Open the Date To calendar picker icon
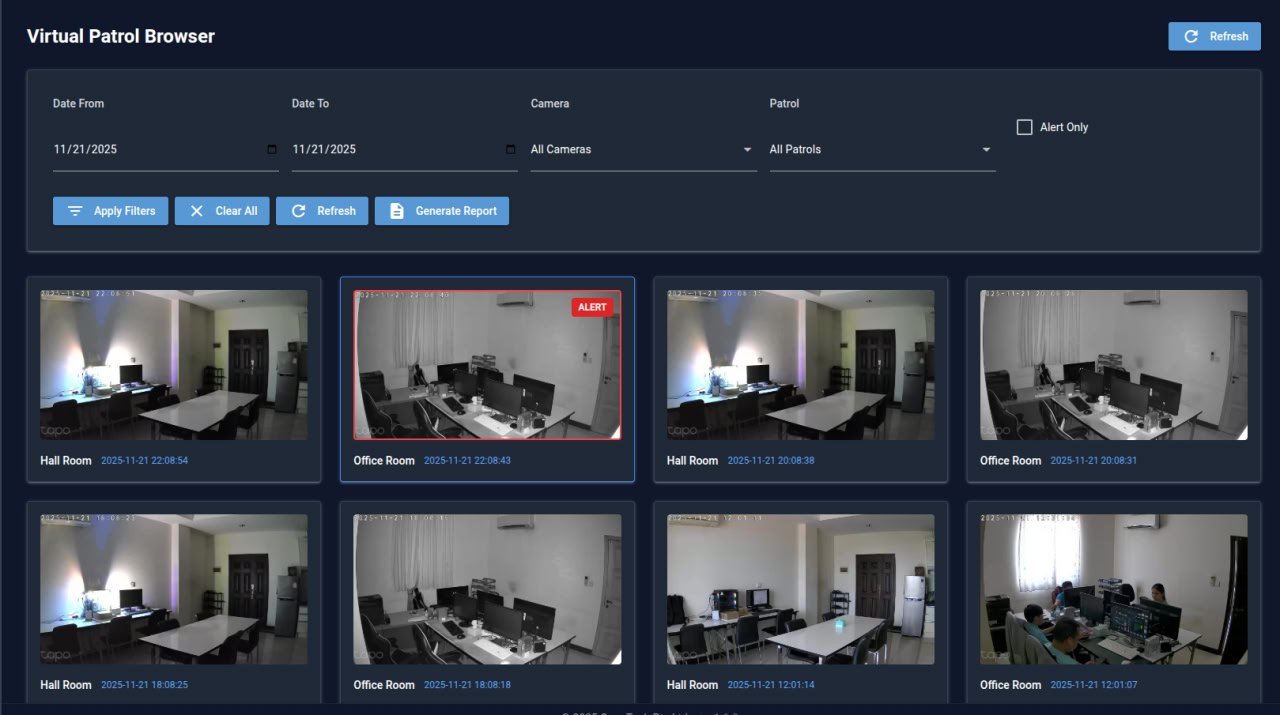The width and height of the screenshot is (1280, 715). (511, 150)
